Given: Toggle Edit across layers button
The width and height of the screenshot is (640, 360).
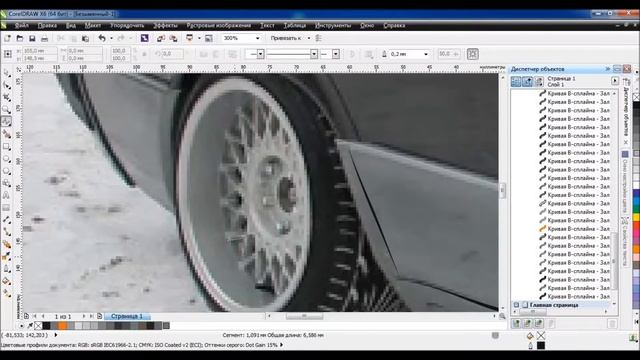Looking at the screenshot, I should tap(527, 82).
